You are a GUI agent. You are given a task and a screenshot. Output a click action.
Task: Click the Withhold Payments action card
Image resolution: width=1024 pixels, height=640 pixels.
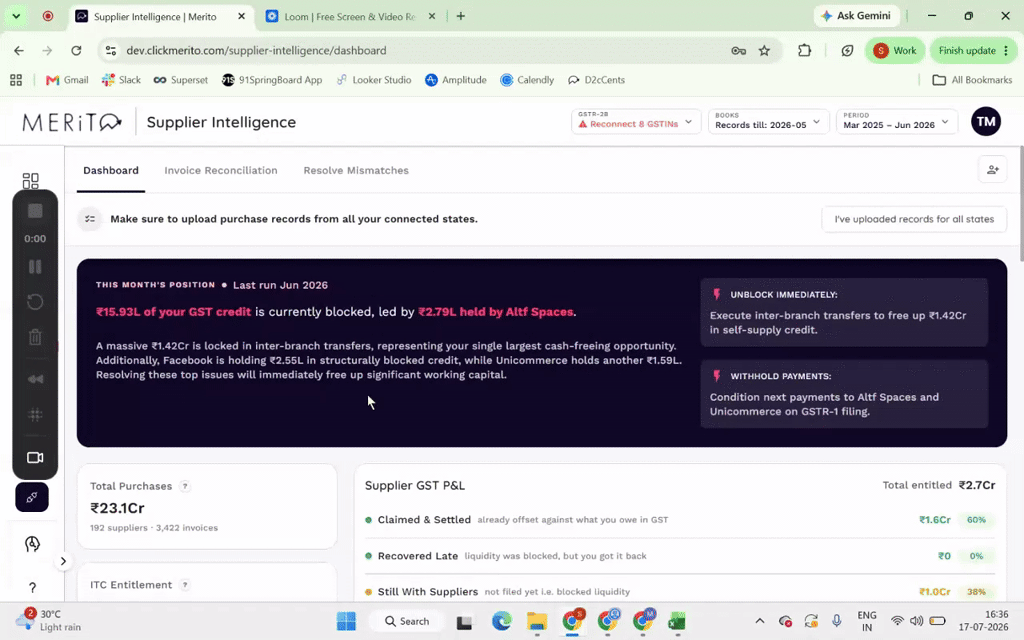tap(844, 394)
